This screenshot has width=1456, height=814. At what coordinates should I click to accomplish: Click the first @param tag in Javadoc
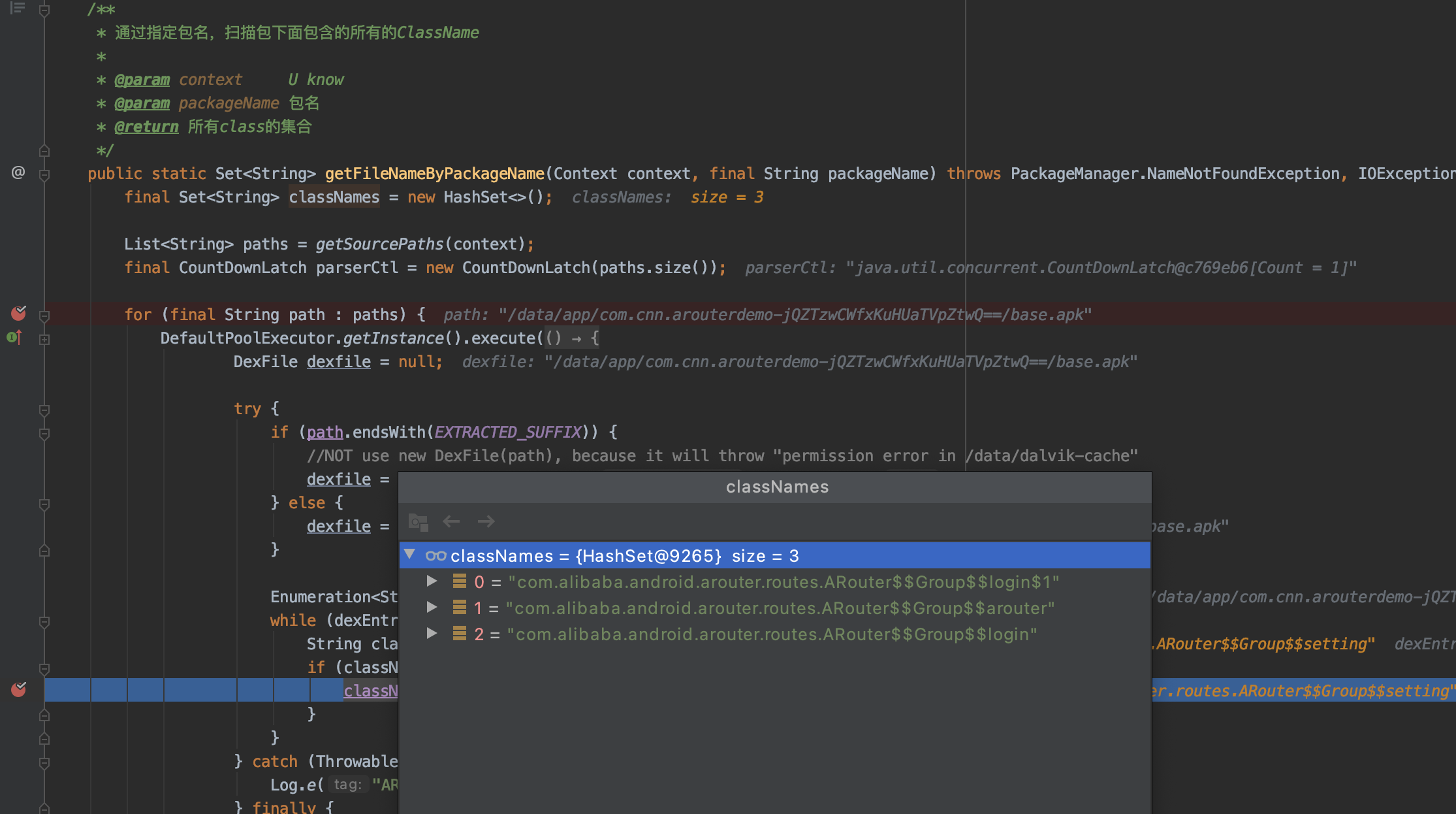coord(142,80)
